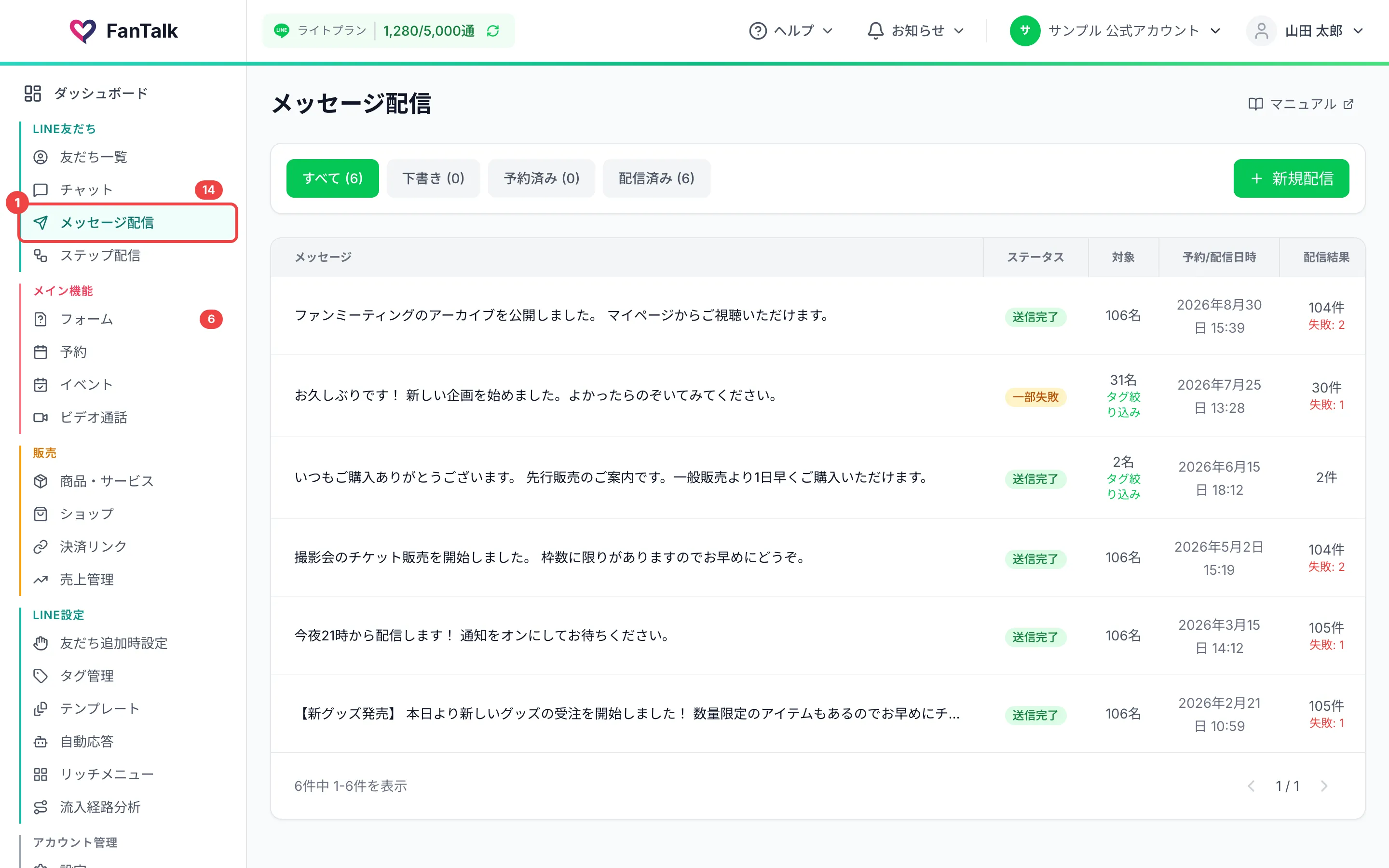Click the 予約 calendar icon
This screenshot has width=1389, height=868.
tap(41, 352)
